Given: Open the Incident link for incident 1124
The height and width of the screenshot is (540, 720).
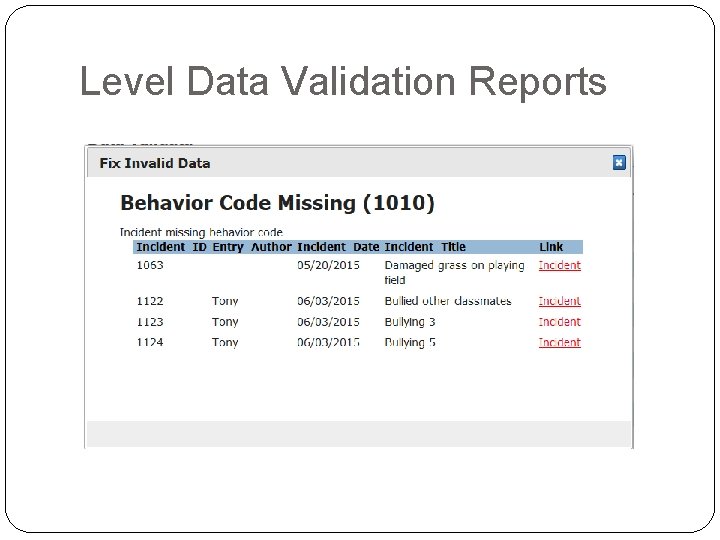Looking at the screenshot, I should (x=559, y=342).
